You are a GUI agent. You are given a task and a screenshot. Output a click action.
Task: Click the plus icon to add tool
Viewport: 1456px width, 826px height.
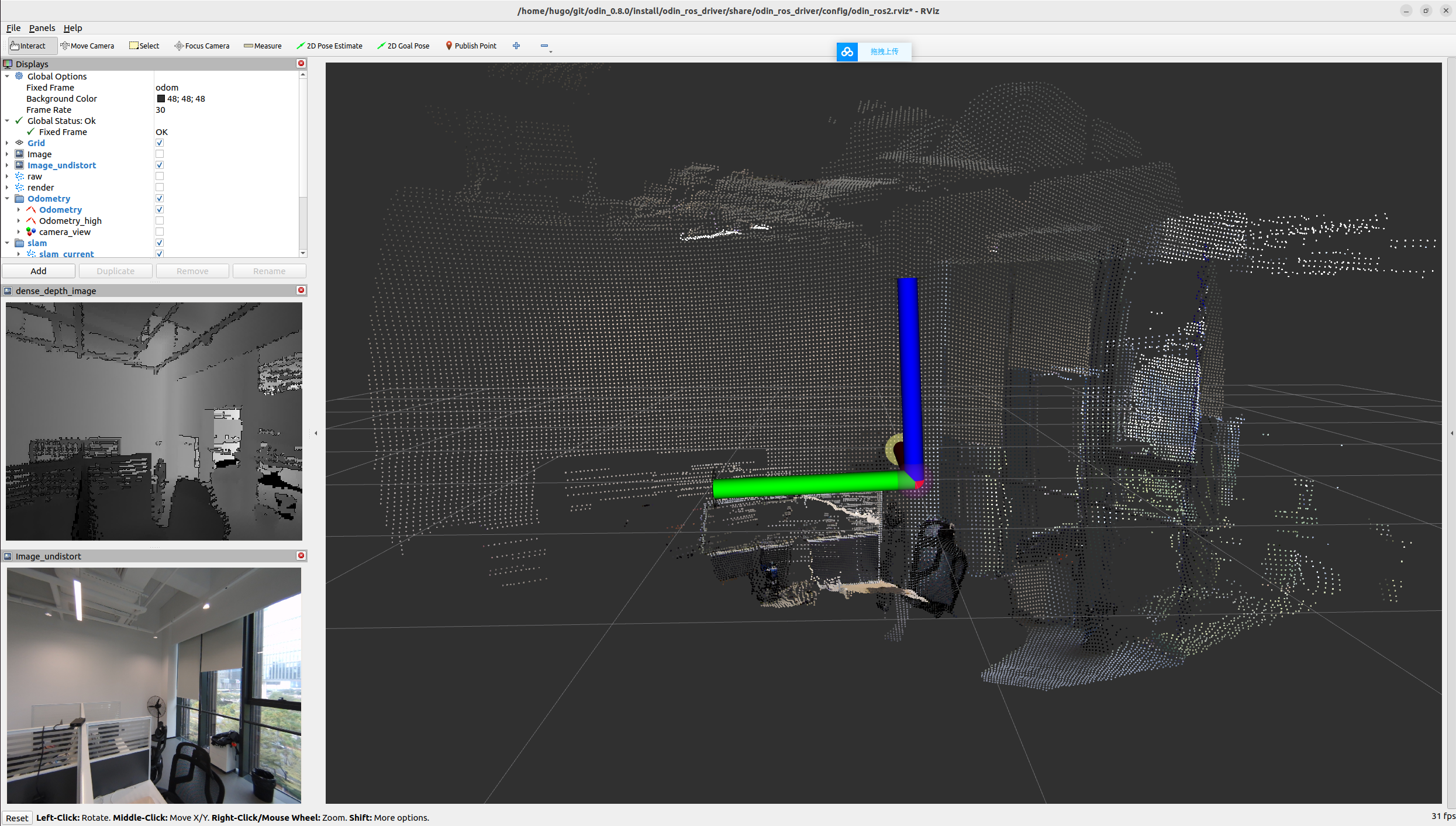tap(516, 46)
